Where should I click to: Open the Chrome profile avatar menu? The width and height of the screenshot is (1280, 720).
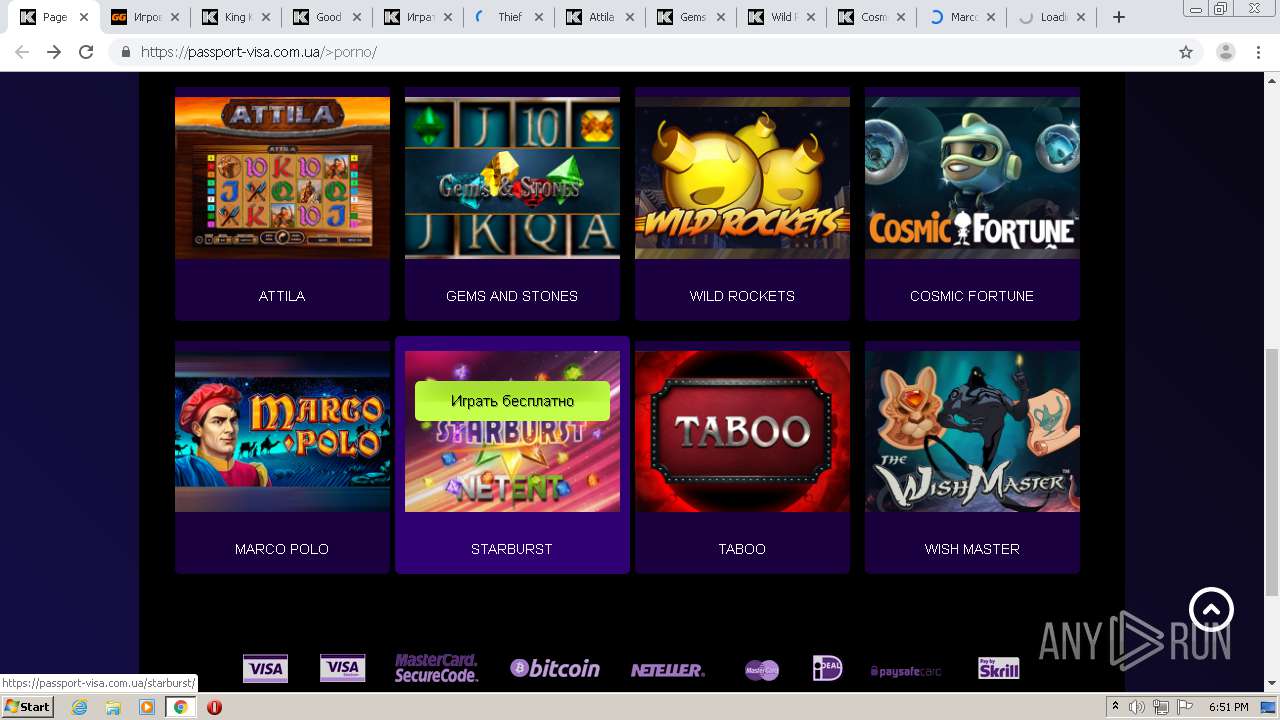coord(1225,52)
